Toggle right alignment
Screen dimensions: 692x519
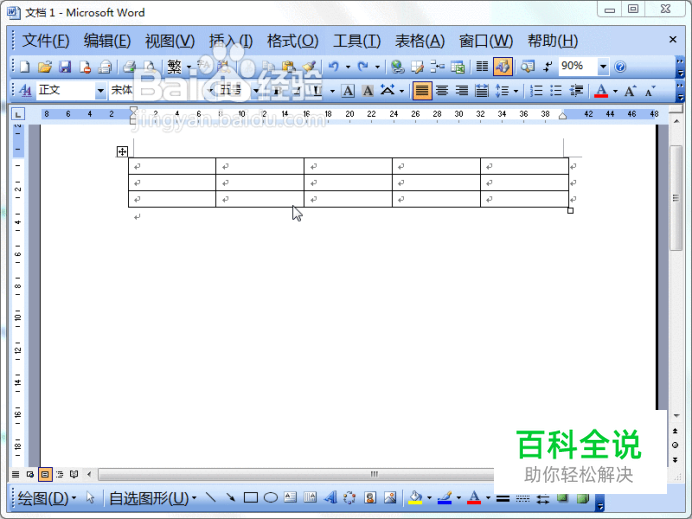(462, 91)
